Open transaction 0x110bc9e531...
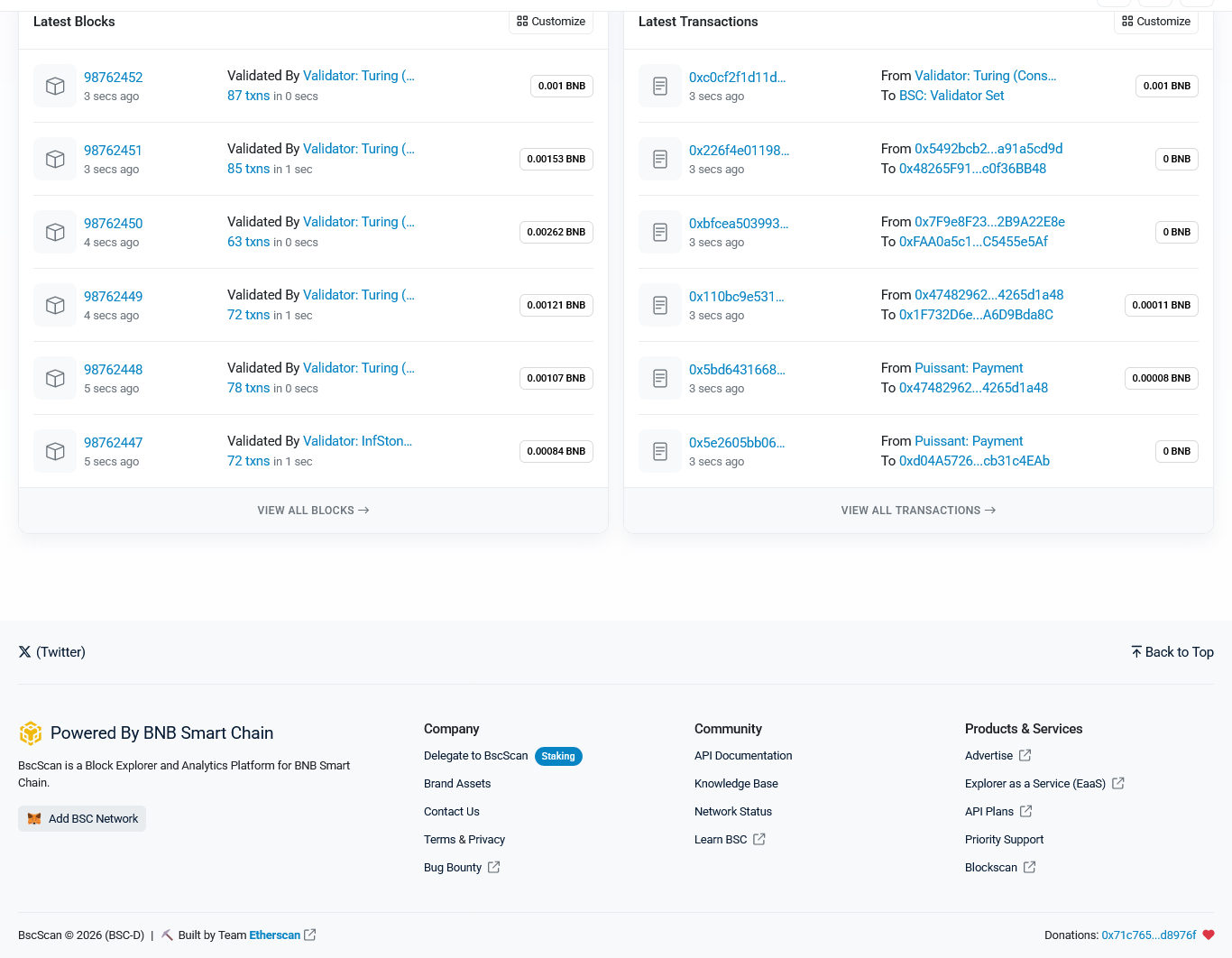This screenshot has height=958, width=1232. tap(737, 297)
